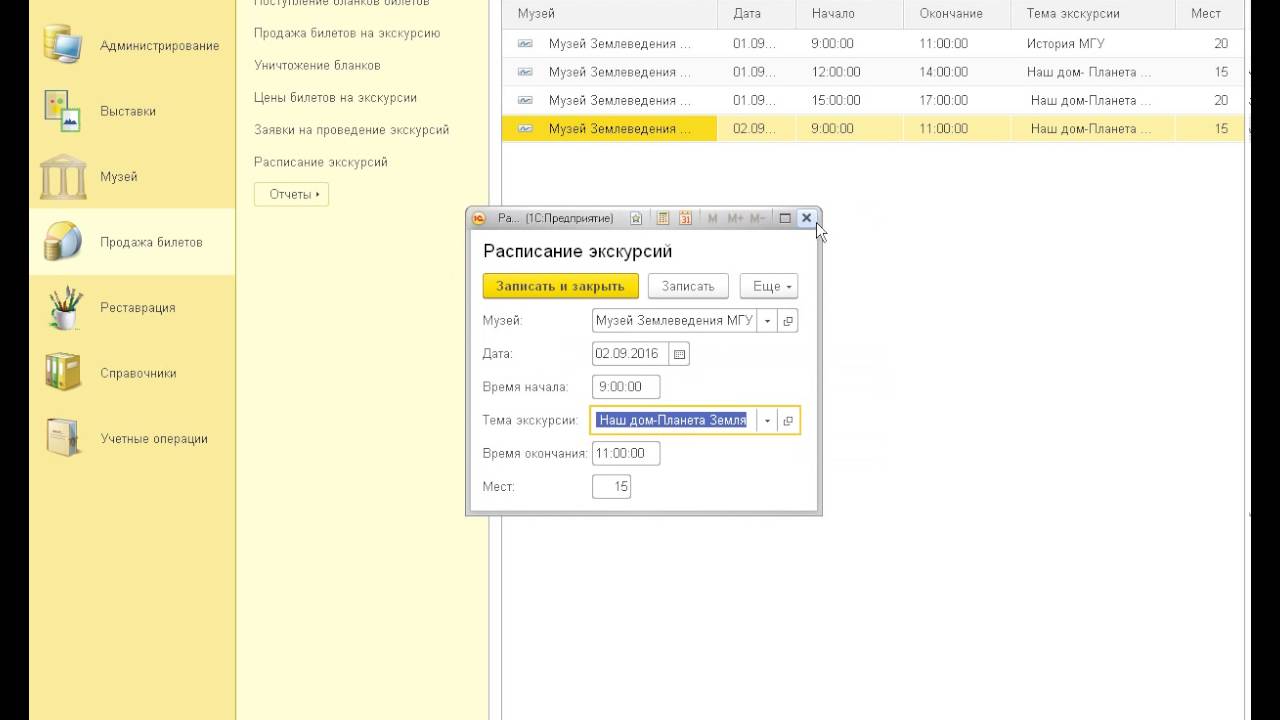The height and width of the screenshot is (720, 1280).
Task: Open Учетные операции section icon
Action: point(62,438)
